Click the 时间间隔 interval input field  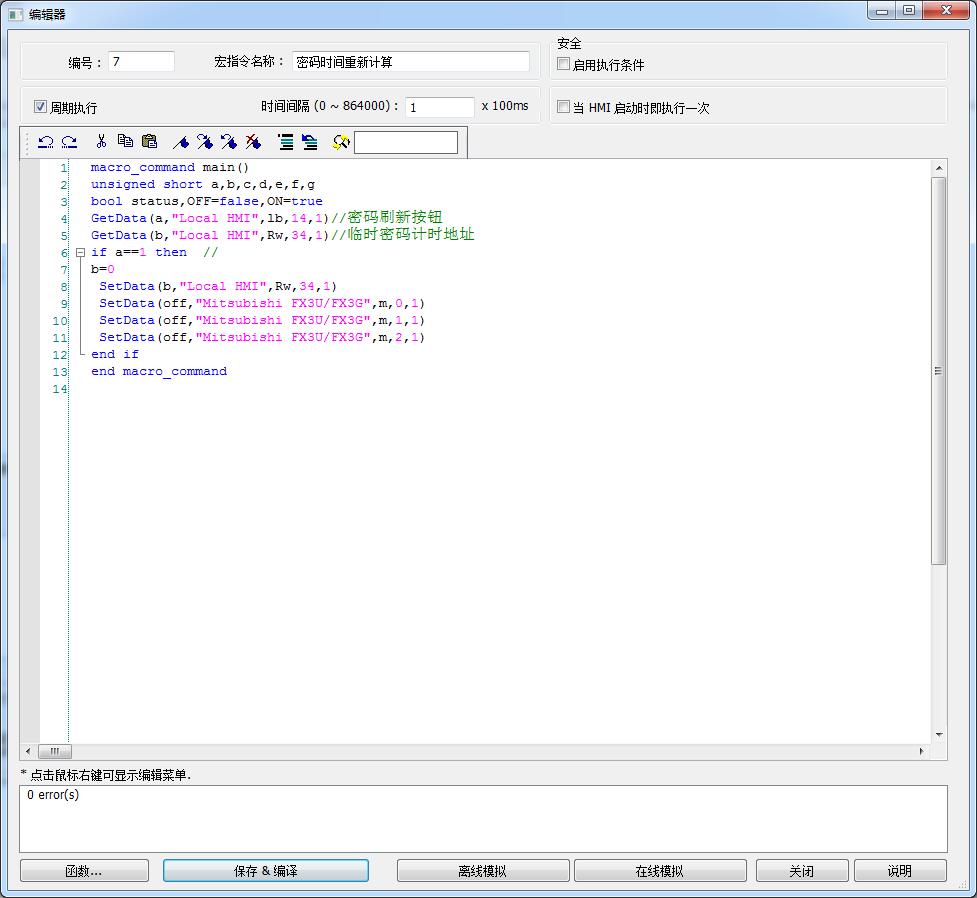439,107
